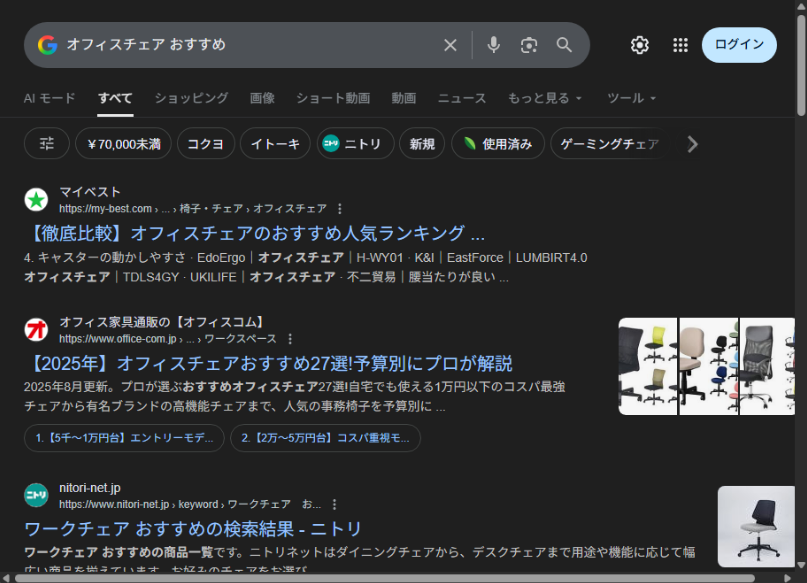The image size is (807, 583).
Task: Open the Google apps grid icon
Action: (x=680, y=45)
